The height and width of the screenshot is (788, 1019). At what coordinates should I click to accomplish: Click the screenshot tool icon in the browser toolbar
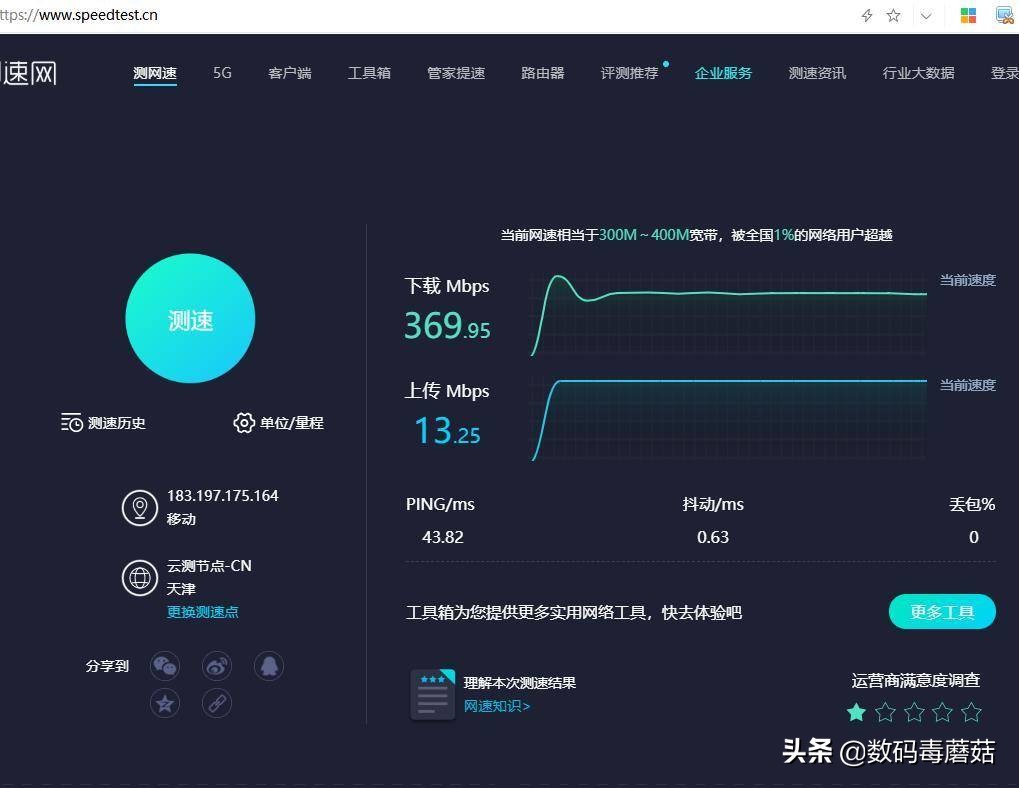tap(1004, 15)
